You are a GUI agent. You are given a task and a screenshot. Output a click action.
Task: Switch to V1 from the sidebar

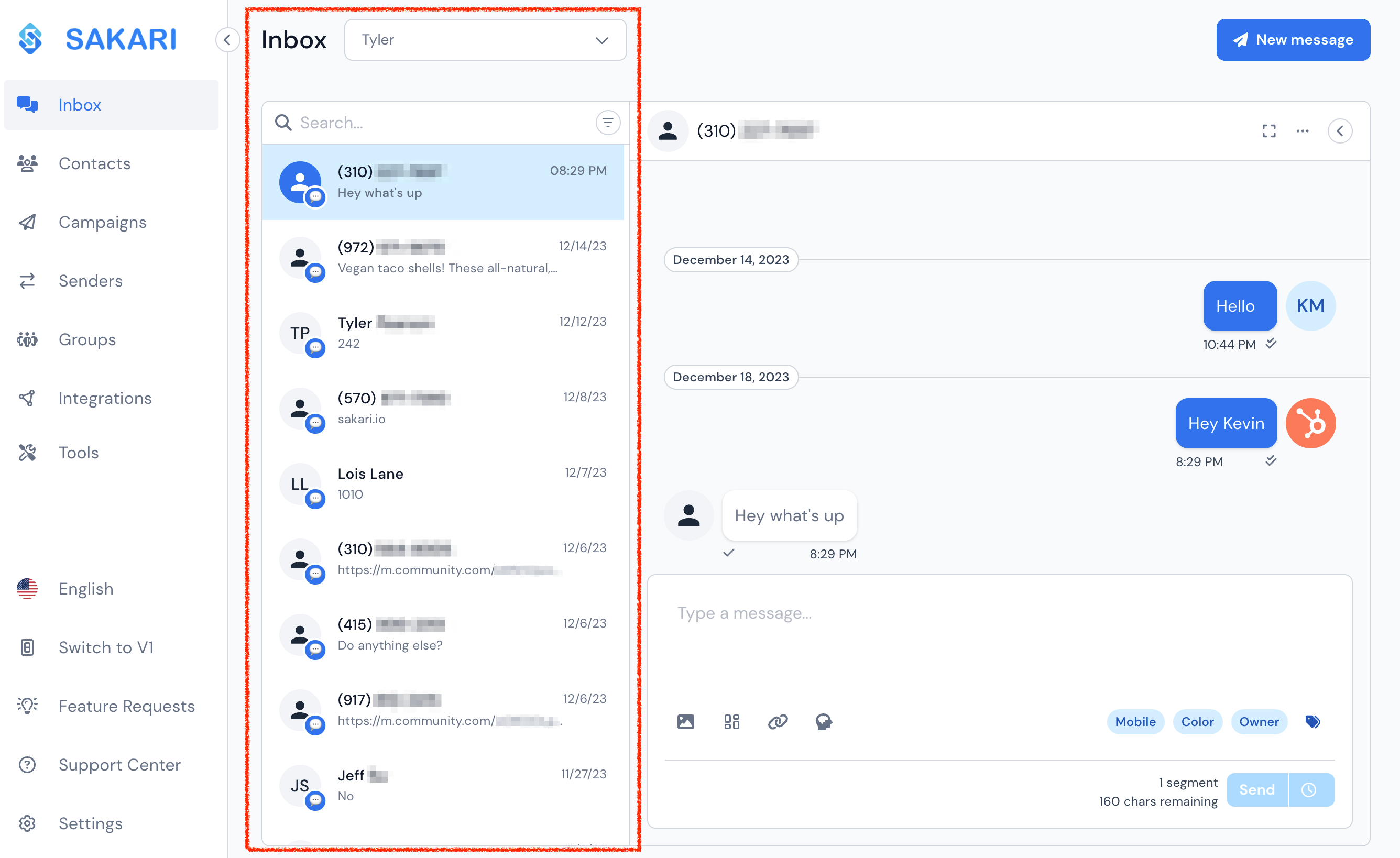click(106, 647)
